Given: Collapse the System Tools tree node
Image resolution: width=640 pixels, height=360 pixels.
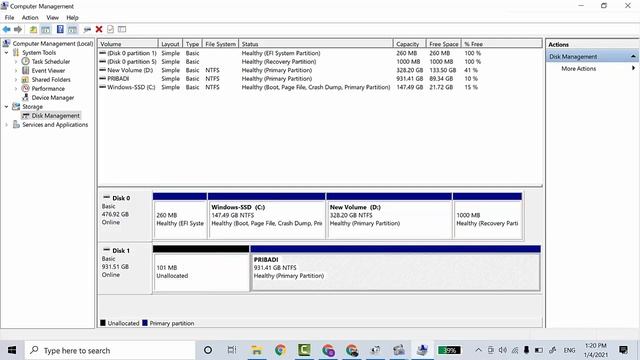Looking at the screenshot, I should 7,53.
